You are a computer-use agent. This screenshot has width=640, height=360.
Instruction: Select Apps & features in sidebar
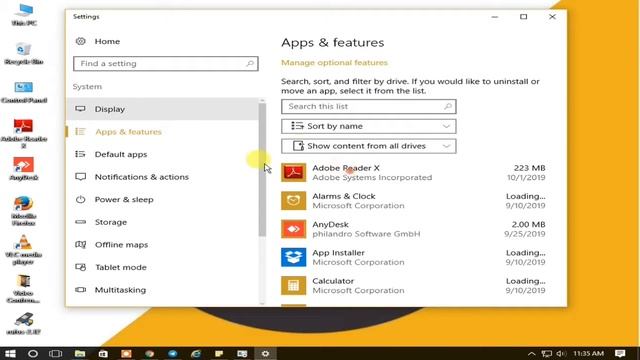[x=162, y=131]
